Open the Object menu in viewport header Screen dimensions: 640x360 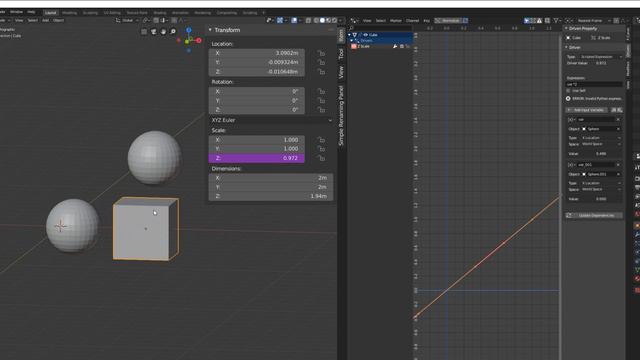(58, 20)
